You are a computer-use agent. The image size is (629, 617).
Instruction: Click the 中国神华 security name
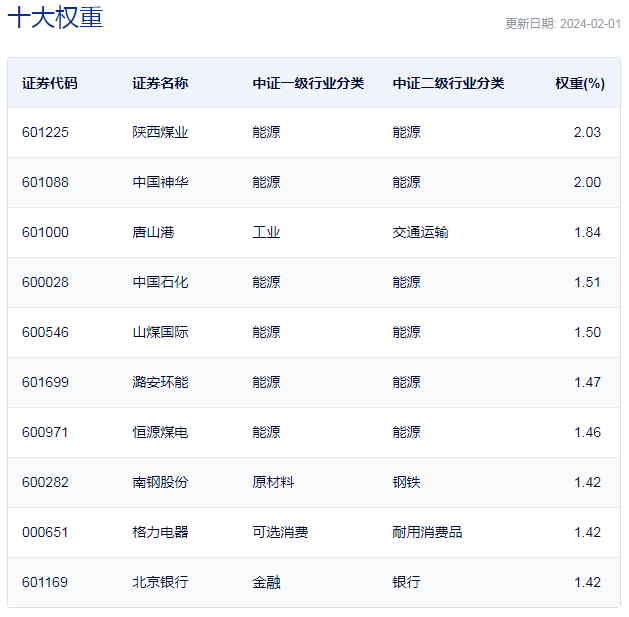[160, 182]
